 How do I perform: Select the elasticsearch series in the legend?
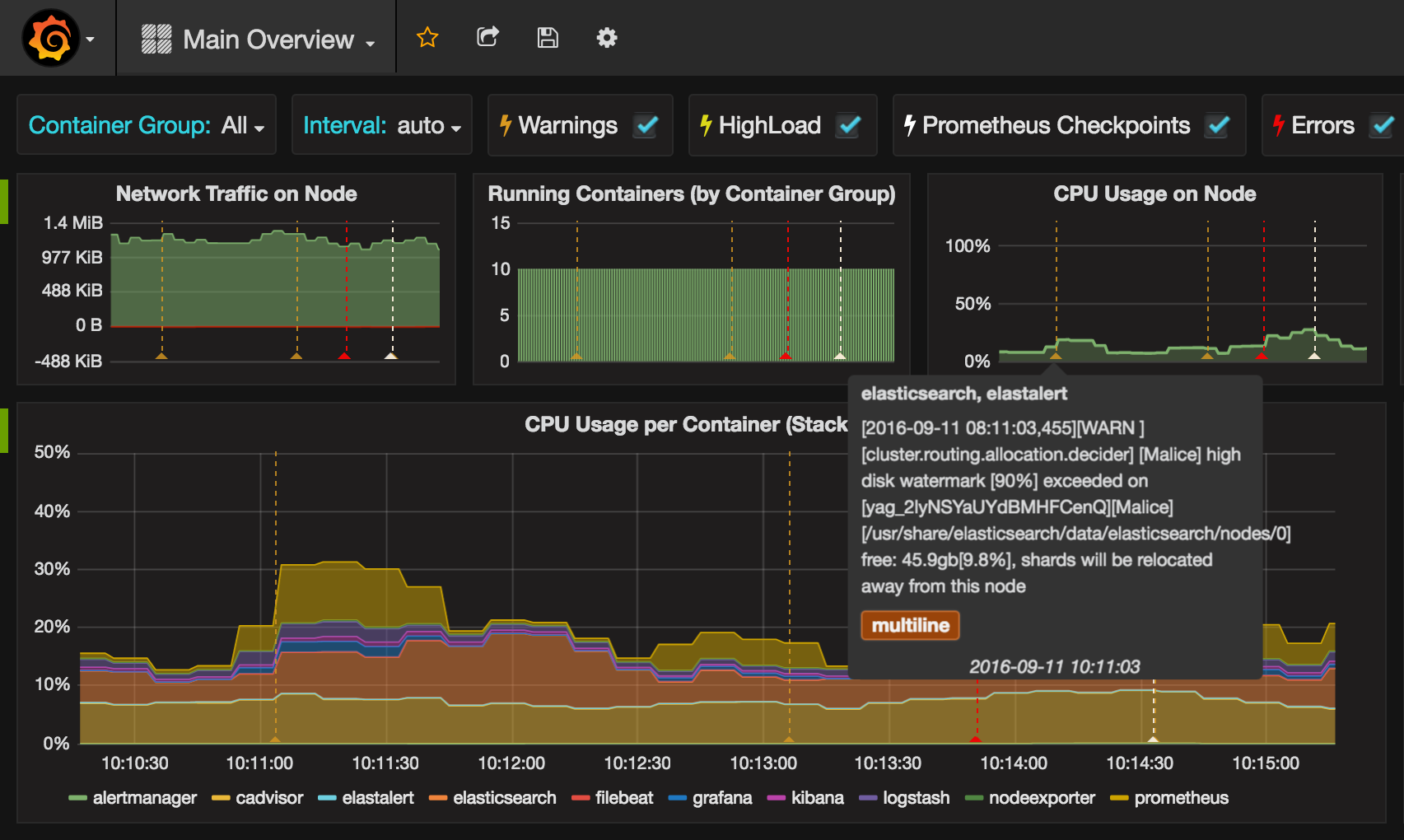tap(504, 797)
